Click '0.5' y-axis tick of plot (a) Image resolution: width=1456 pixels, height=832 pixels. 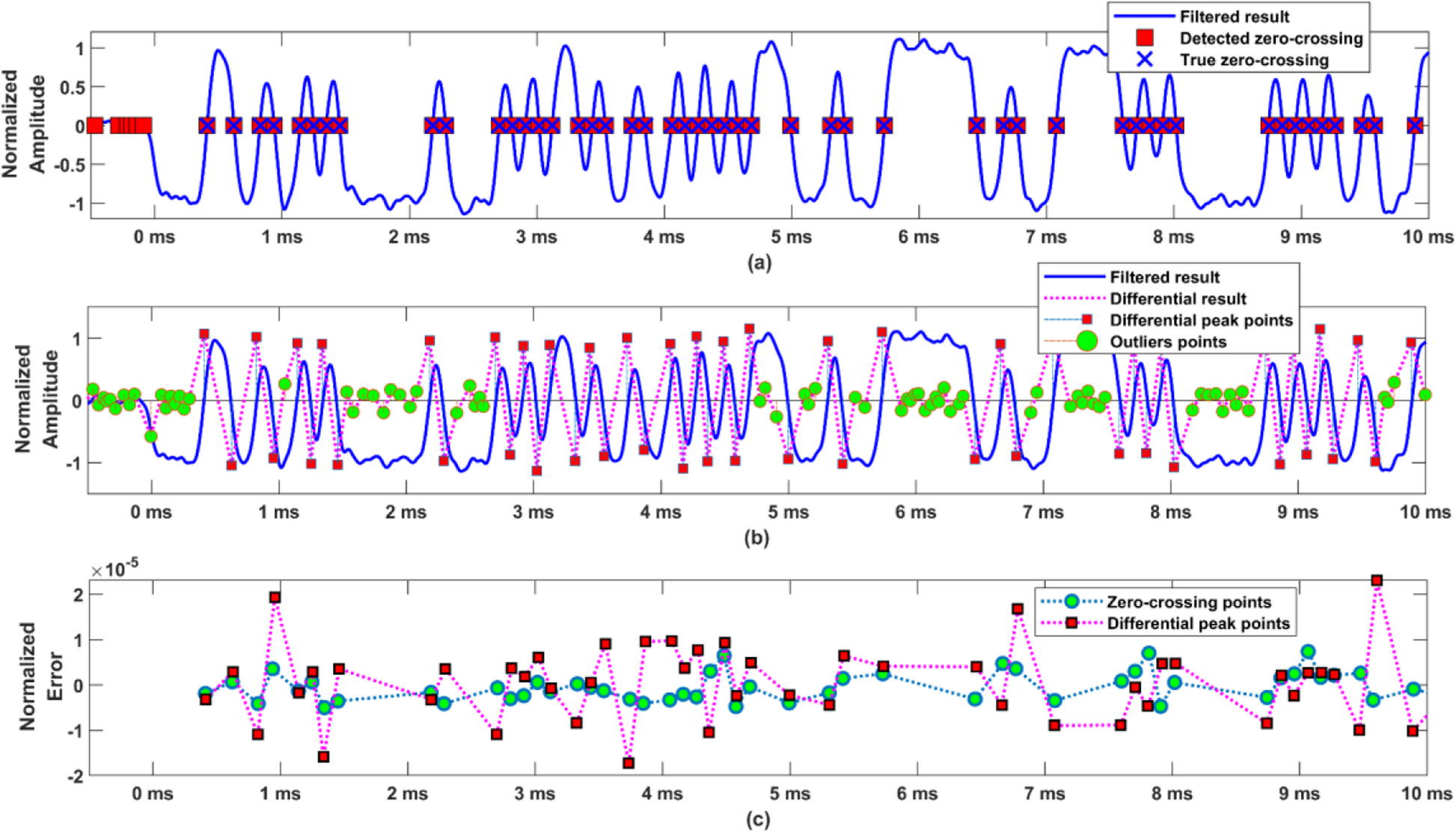pyautogui.click(x=73, y=88)
